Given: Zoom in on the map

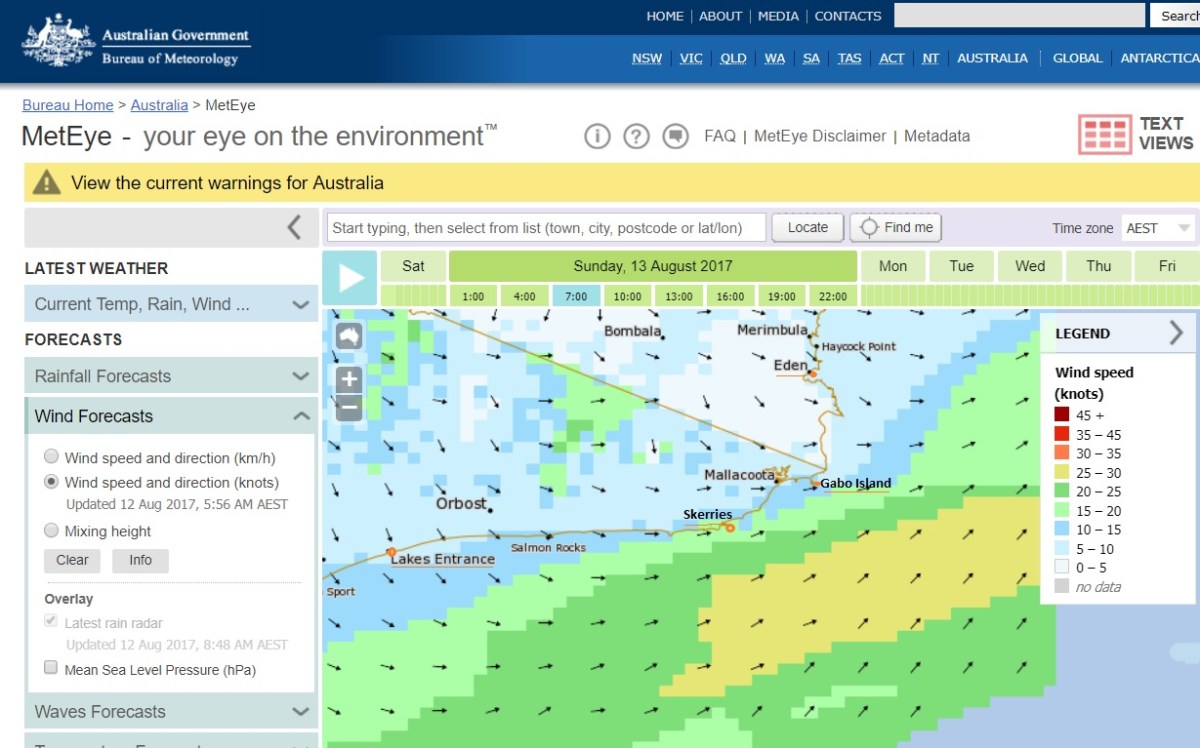Looking at the screenshot, I should tap(349, 379).
